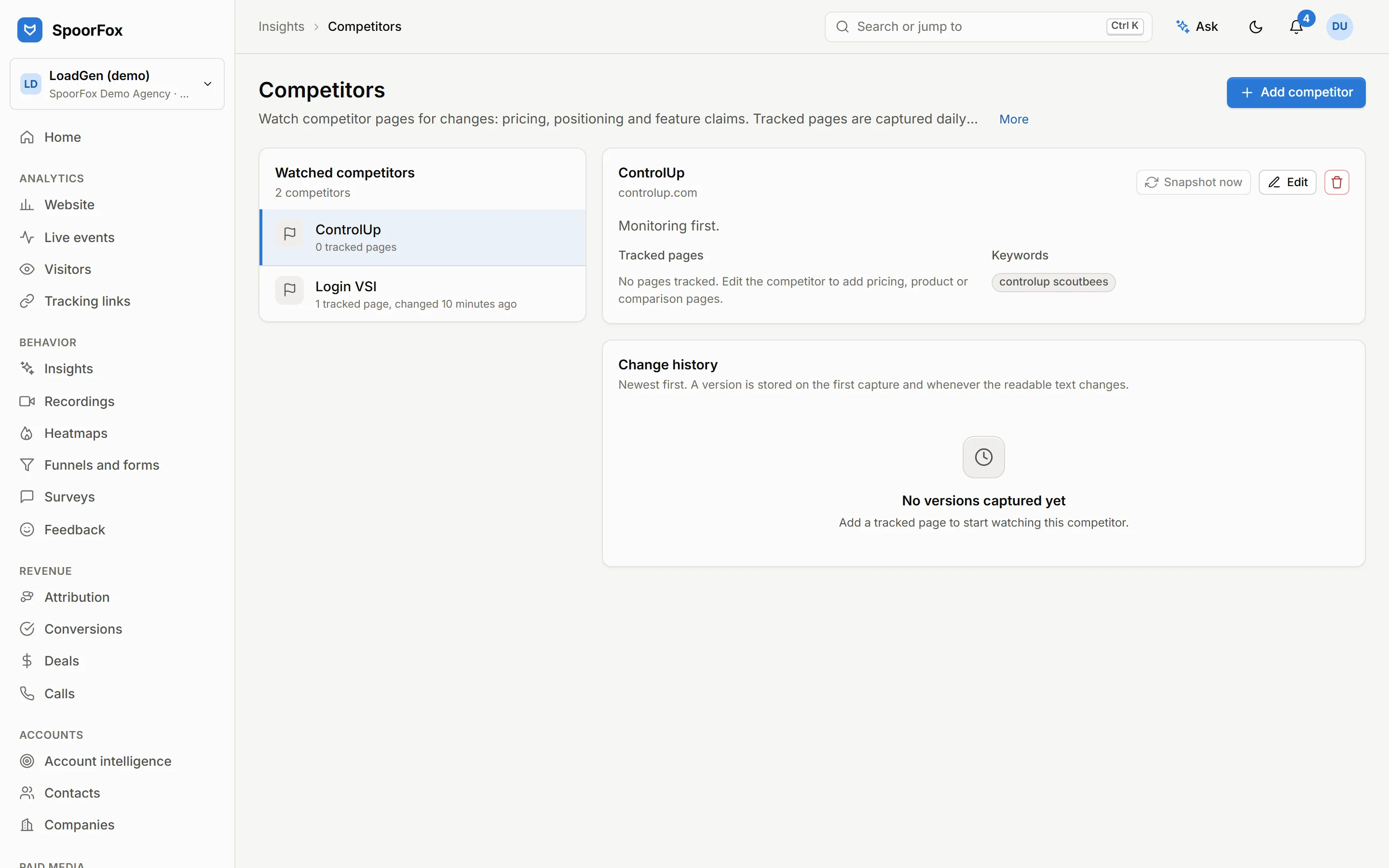Image resolution: width=1389 pixels, height=868 pixels.
Task: Click the Deals dollar sign icon
Action: coord(27,661)
